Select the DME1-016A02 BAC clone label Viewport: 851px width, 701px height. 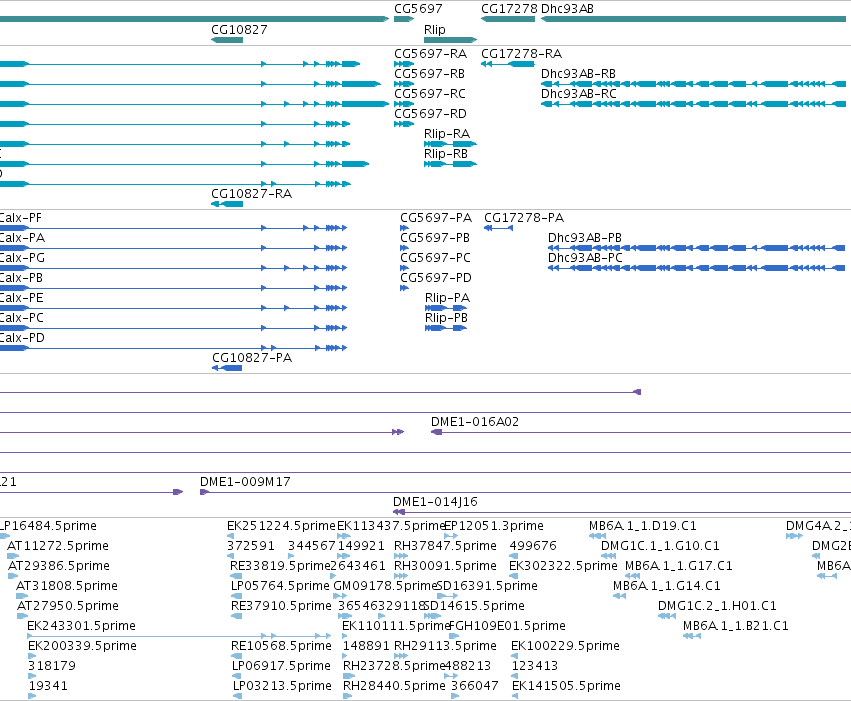click(475, 422)
